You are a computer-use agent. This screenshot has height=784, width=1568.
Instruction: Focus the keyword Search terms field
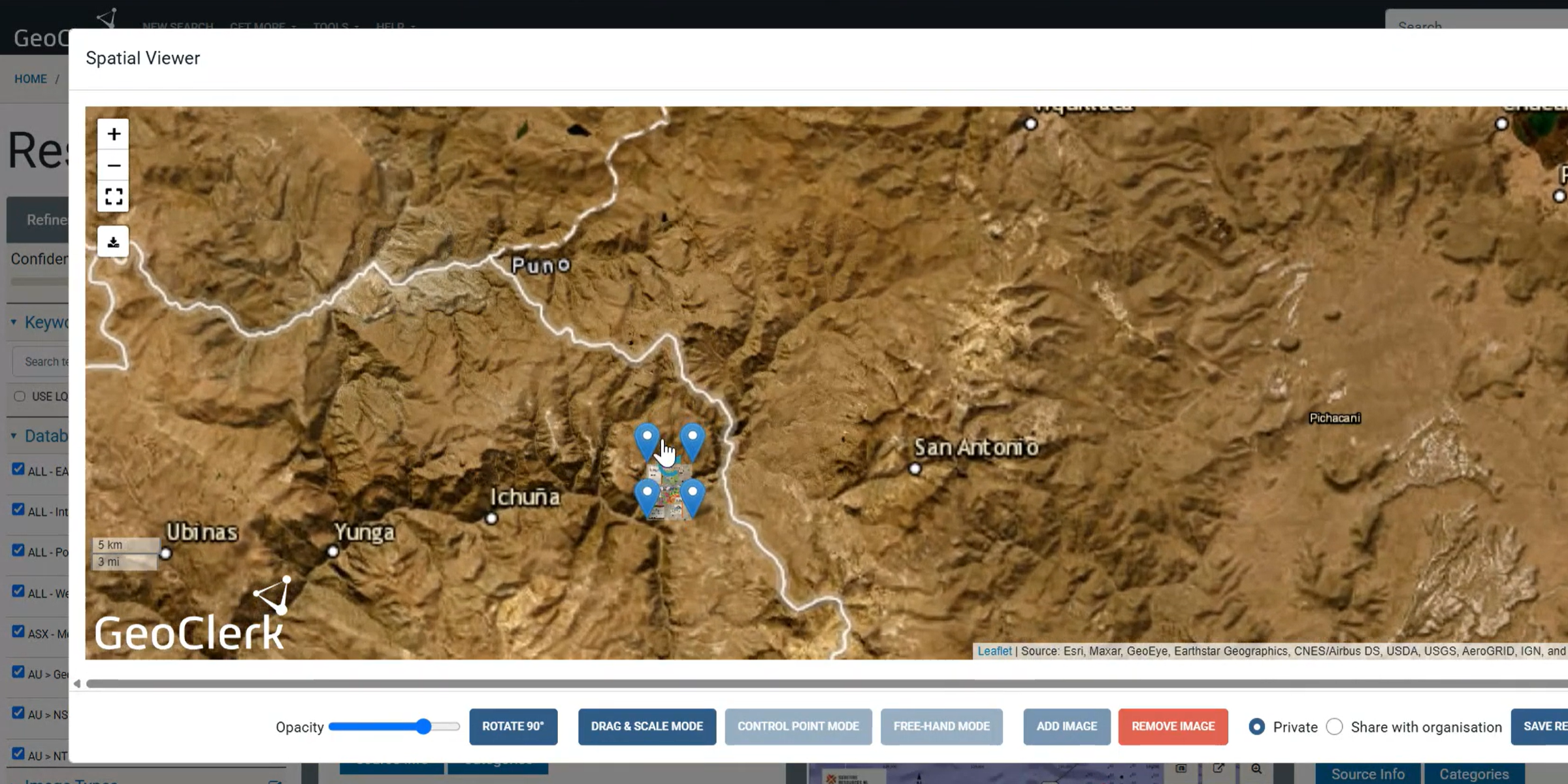(x=41, y=361)
